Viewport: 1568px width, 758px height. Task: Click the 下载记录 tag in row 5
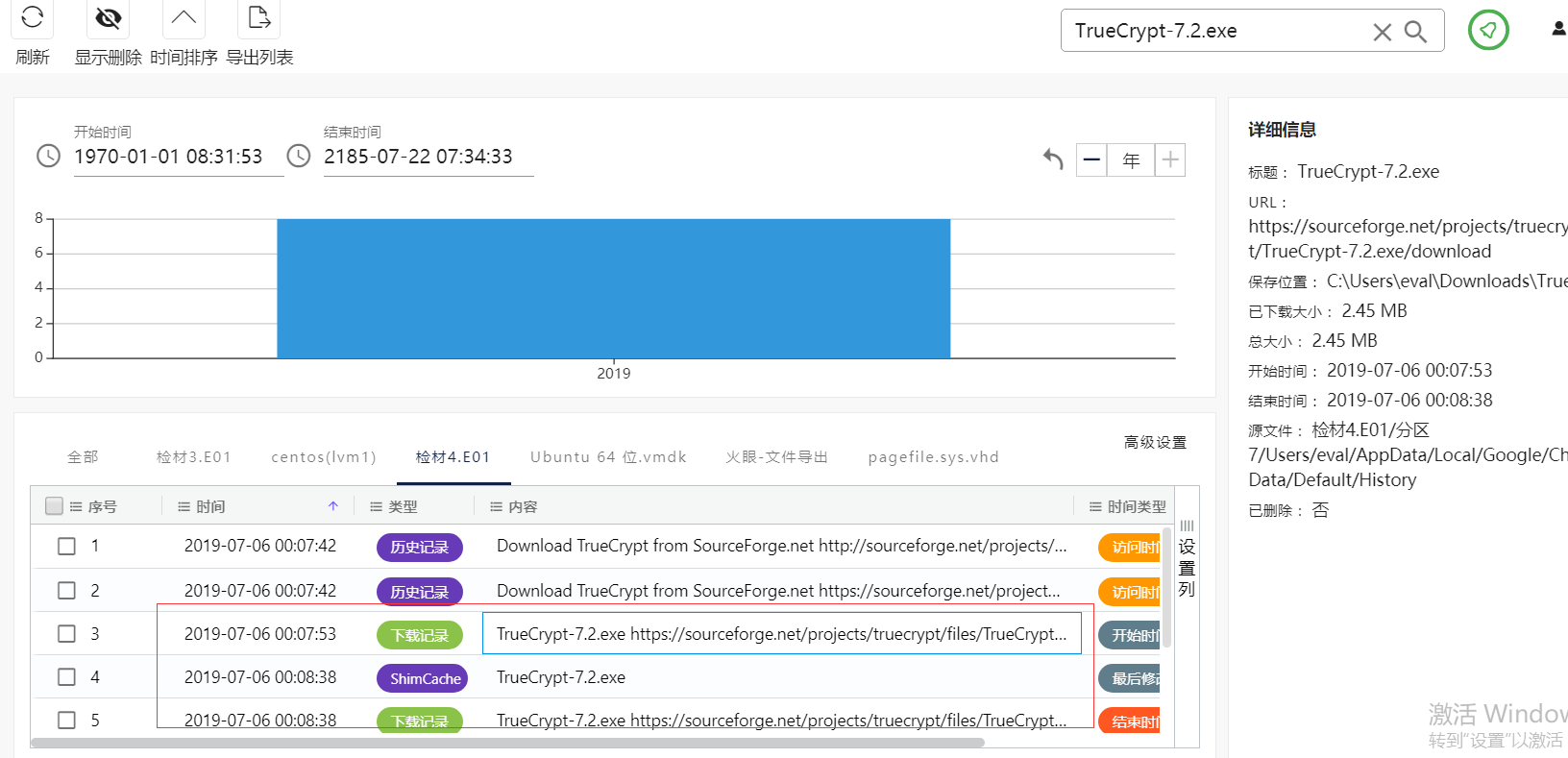coord(420,721)
